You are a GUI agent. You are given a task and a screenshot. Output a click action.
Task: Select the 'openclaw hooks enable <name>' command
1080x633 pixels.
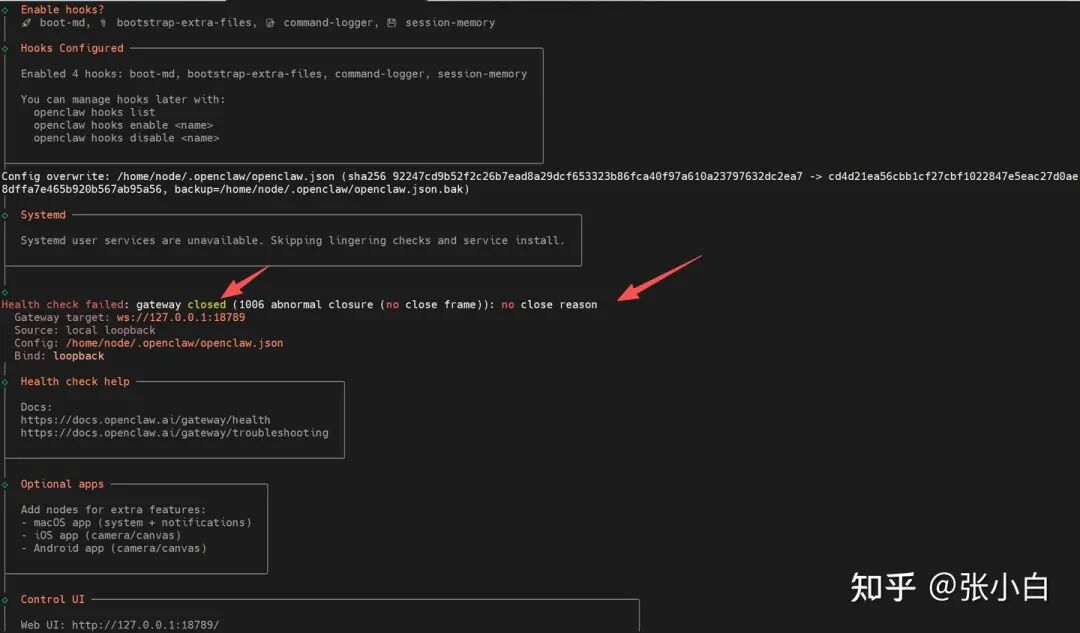123,125
